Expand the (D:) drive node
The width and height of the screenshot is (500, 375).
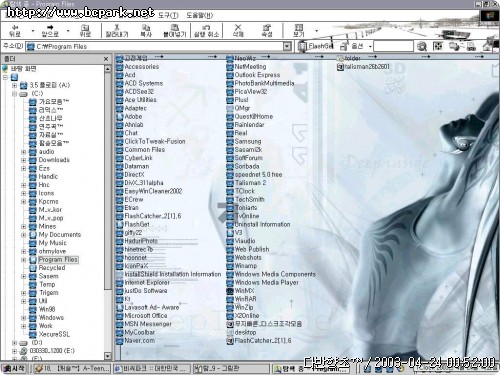pos(14,343)
